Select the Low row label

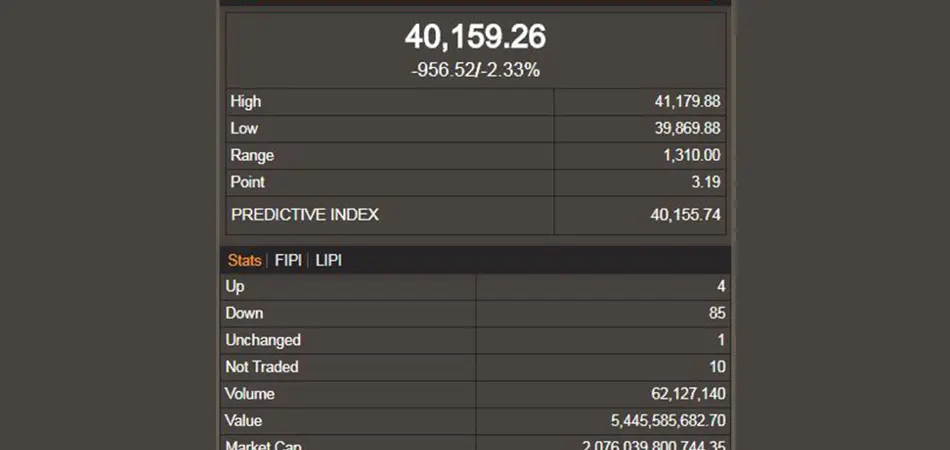(x=244, y=128)
